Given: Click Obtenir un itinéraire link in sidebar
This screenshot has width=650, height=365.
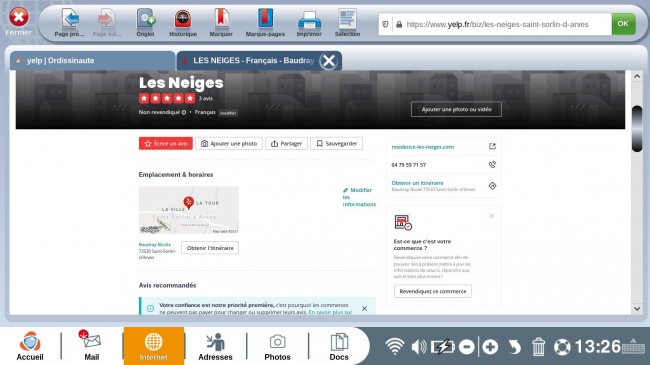Looking at the screenshot, I should pos(417,183).
